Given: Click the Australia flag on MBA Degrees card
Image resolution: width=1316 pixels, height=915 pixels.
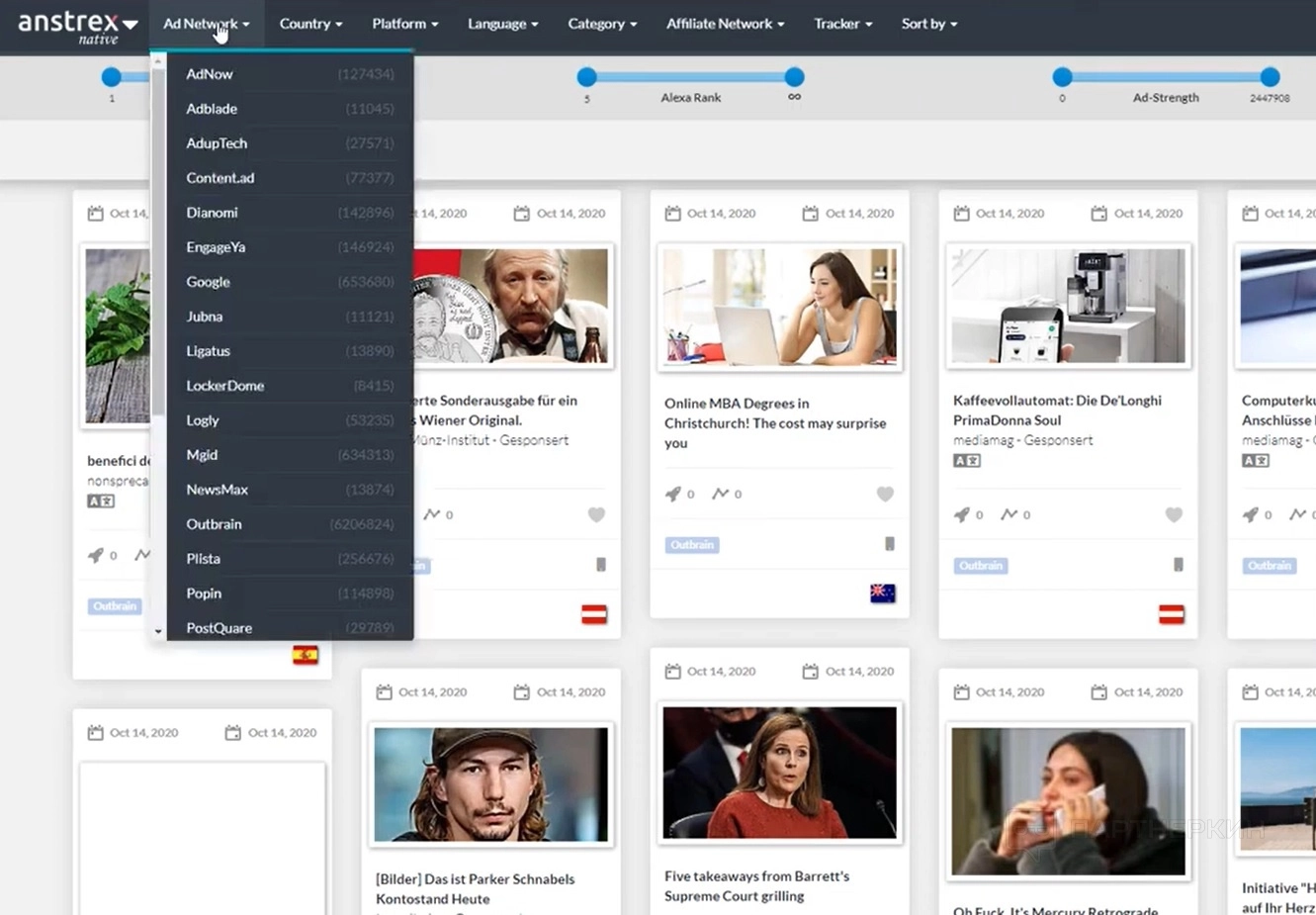Looking at the screenshot, I should click(x=882, y=594).
